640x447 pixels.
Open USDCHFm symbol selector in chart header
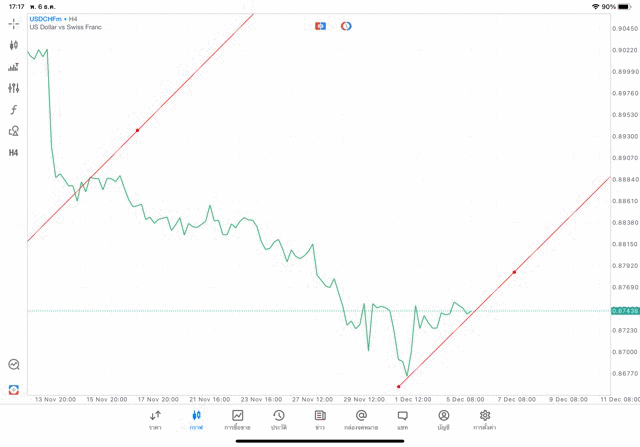click(x=46, y=18)
